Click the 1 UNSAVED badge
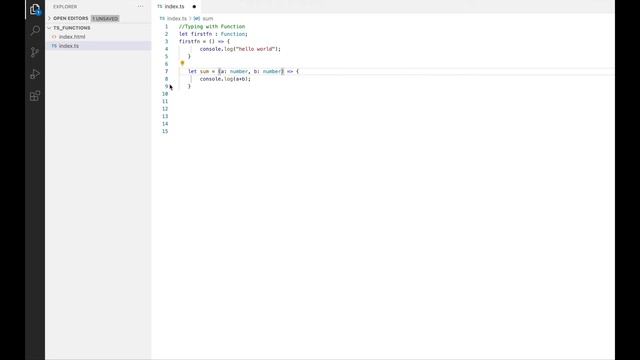This screenshot has width=640, height=360. (x=105, y=19)
